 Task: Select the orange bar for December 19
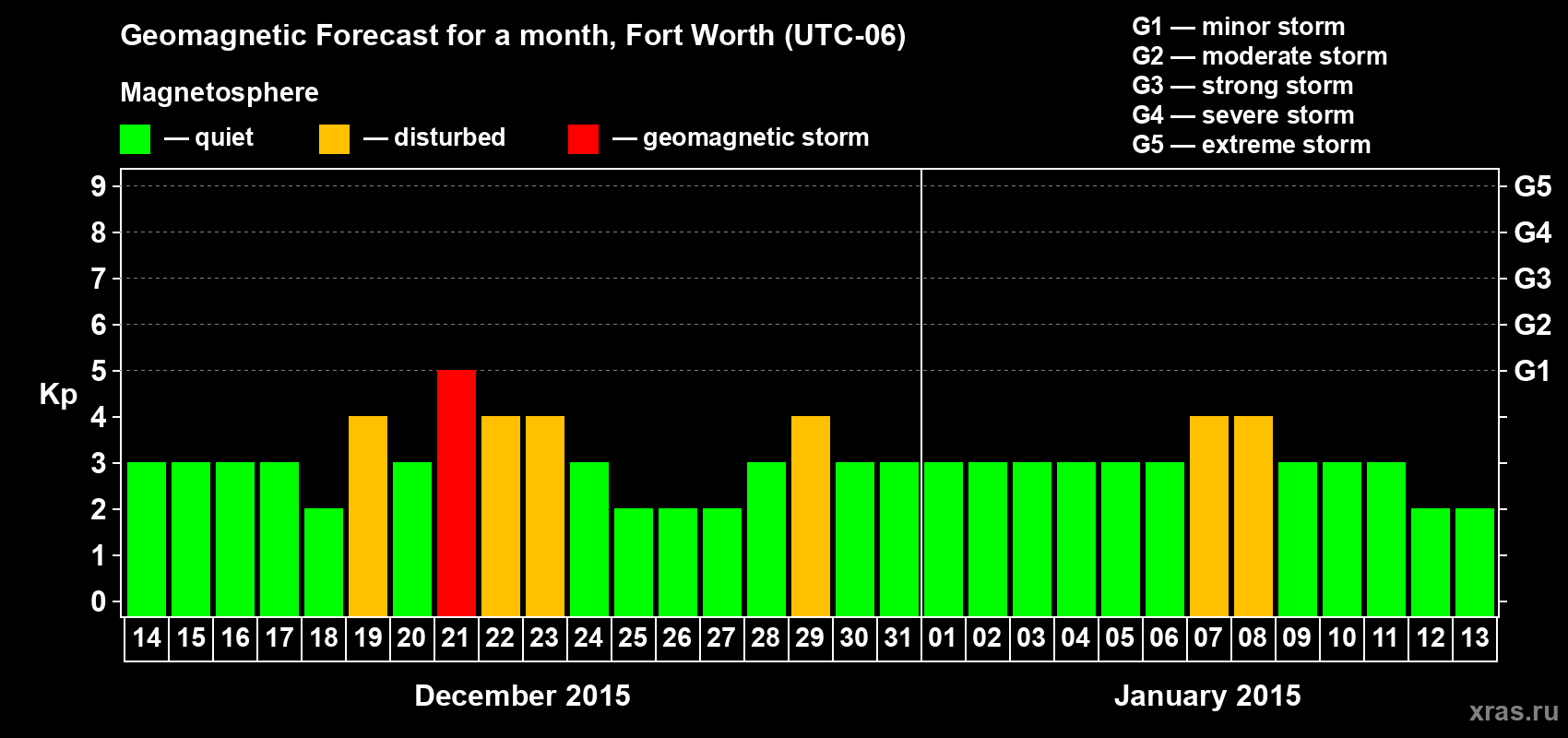(368, 516)
